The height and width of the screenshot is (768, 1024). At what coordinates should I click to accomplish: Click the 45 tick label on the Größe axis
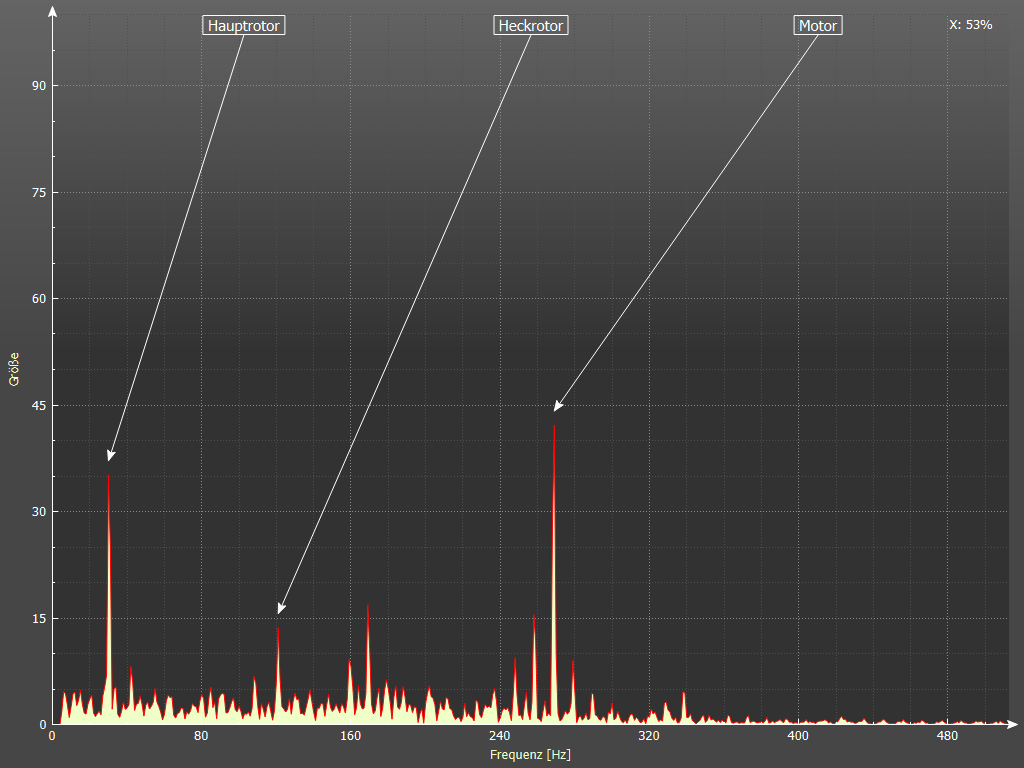pos(39,405)
